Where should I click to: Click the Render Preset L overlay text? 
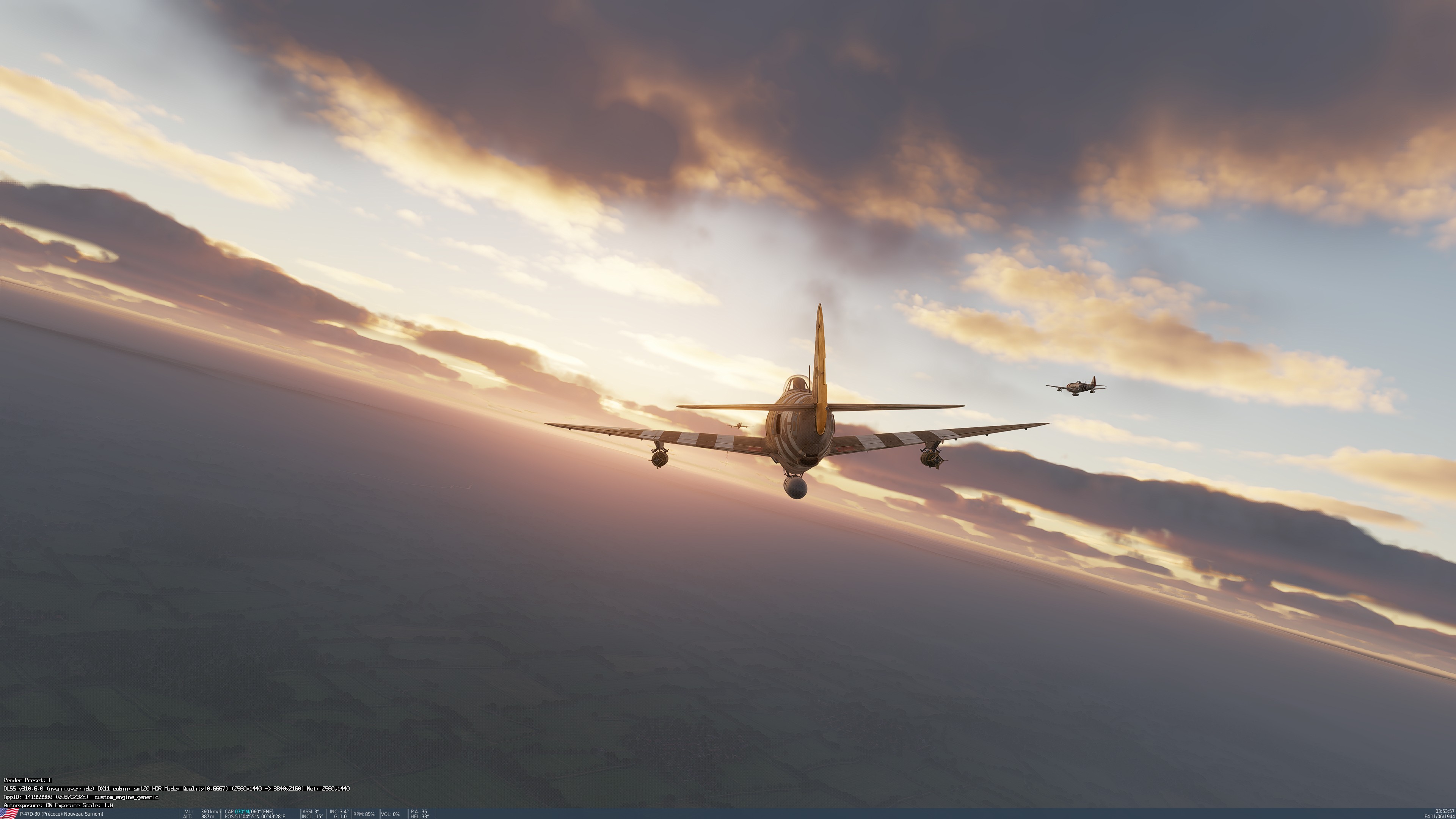click(28, 780)
